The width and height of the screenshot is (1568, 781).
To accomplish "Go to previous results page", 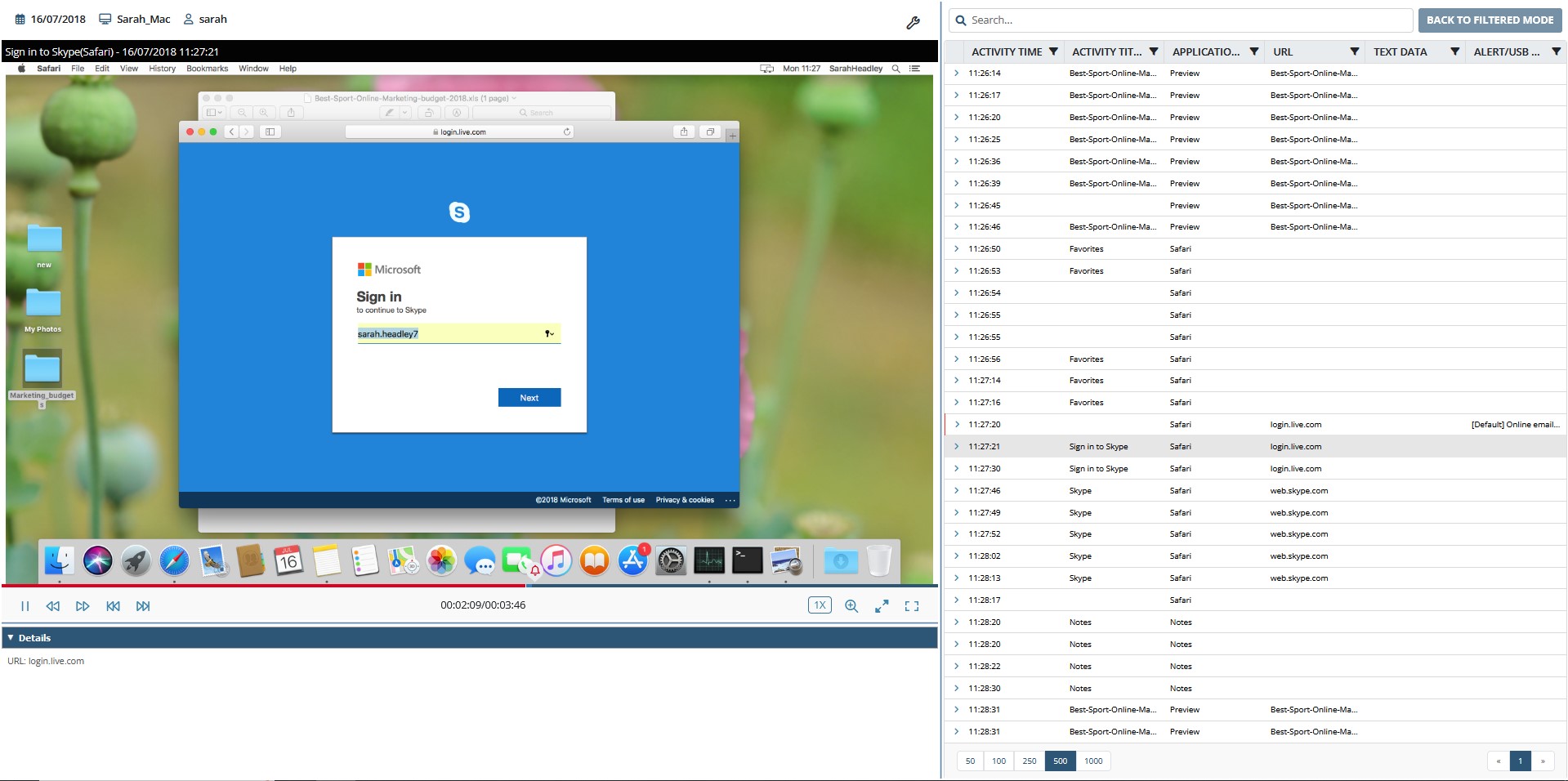I will click(1499, 761).
